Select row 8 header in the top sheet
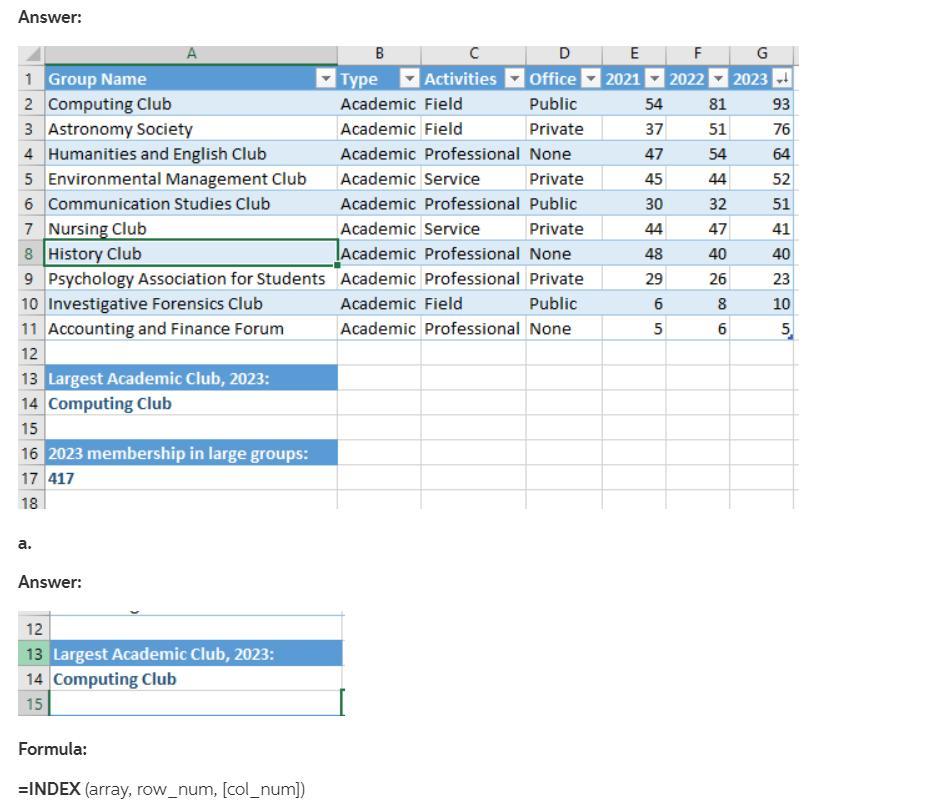Image resolution: width=927 pixels, height=812 pixels. tap(29, 254)
